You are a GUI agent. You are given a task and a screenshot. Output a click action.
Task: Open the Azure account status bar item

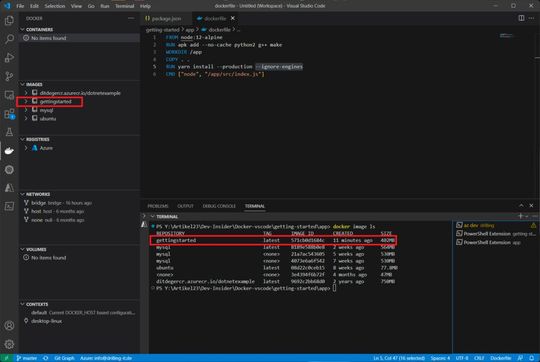(x=106, y=358)
